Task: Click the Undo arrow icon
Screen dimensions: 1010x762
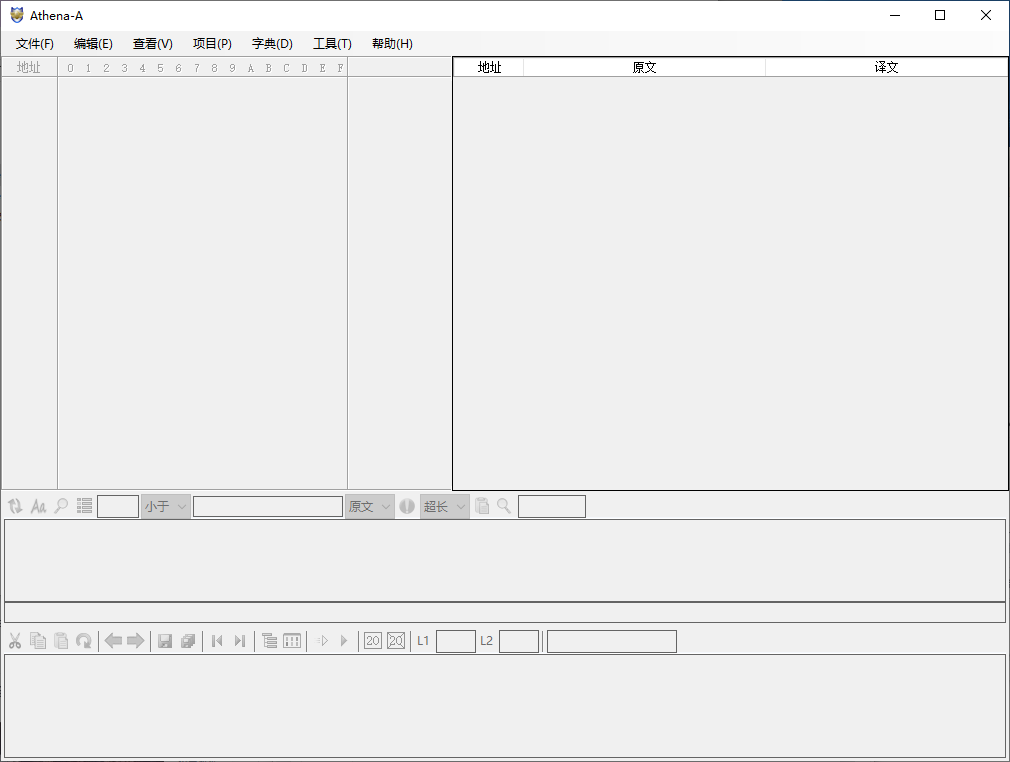Action: point(85,641)
